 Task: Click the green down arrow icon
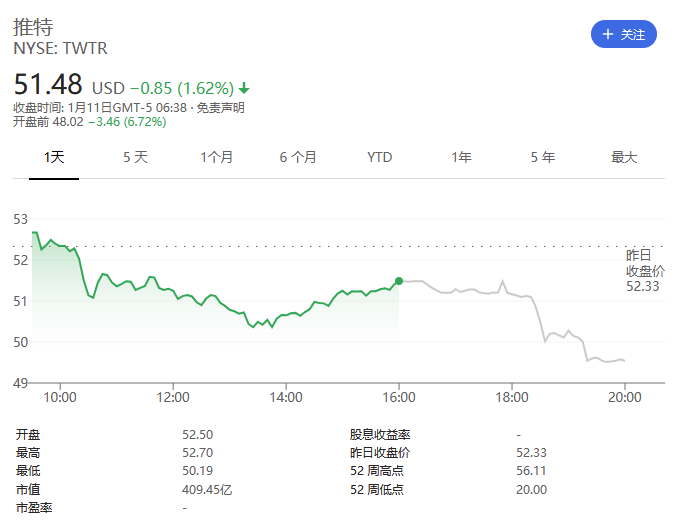tap(244, 88)
